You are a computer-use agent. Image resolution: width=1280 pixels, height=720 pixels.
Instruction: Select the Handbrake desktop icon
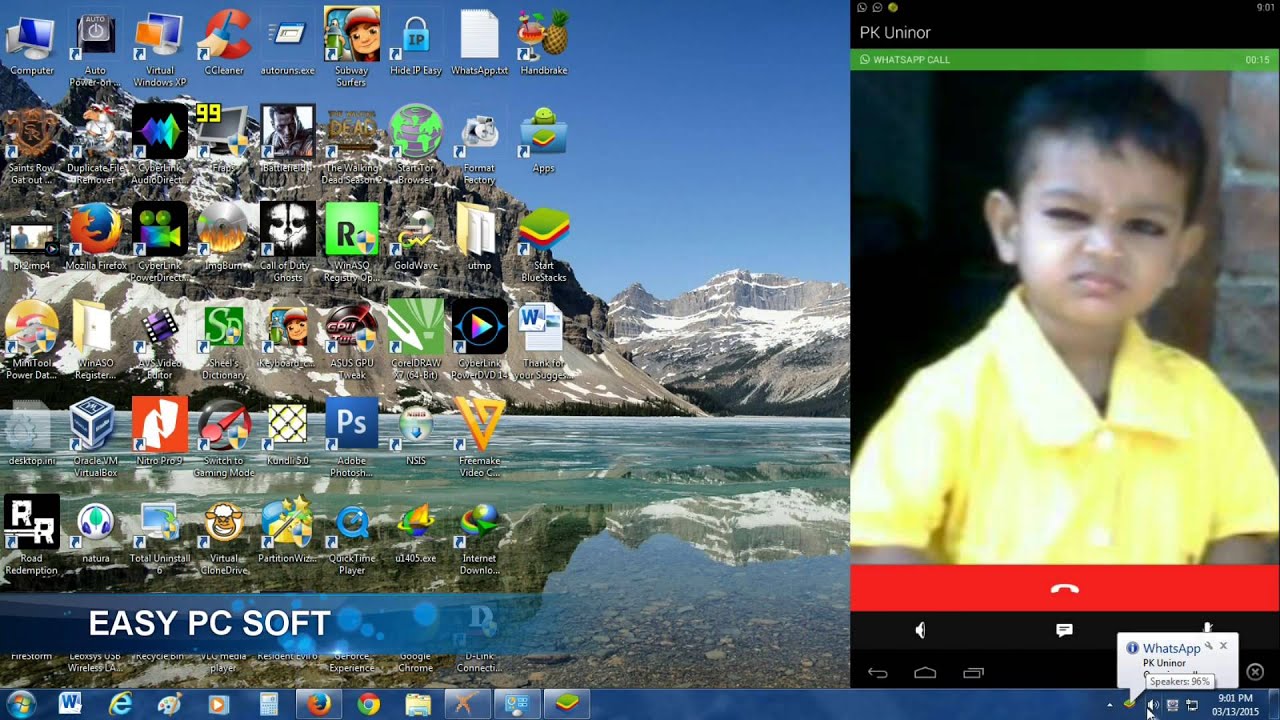tap(544, 42)
